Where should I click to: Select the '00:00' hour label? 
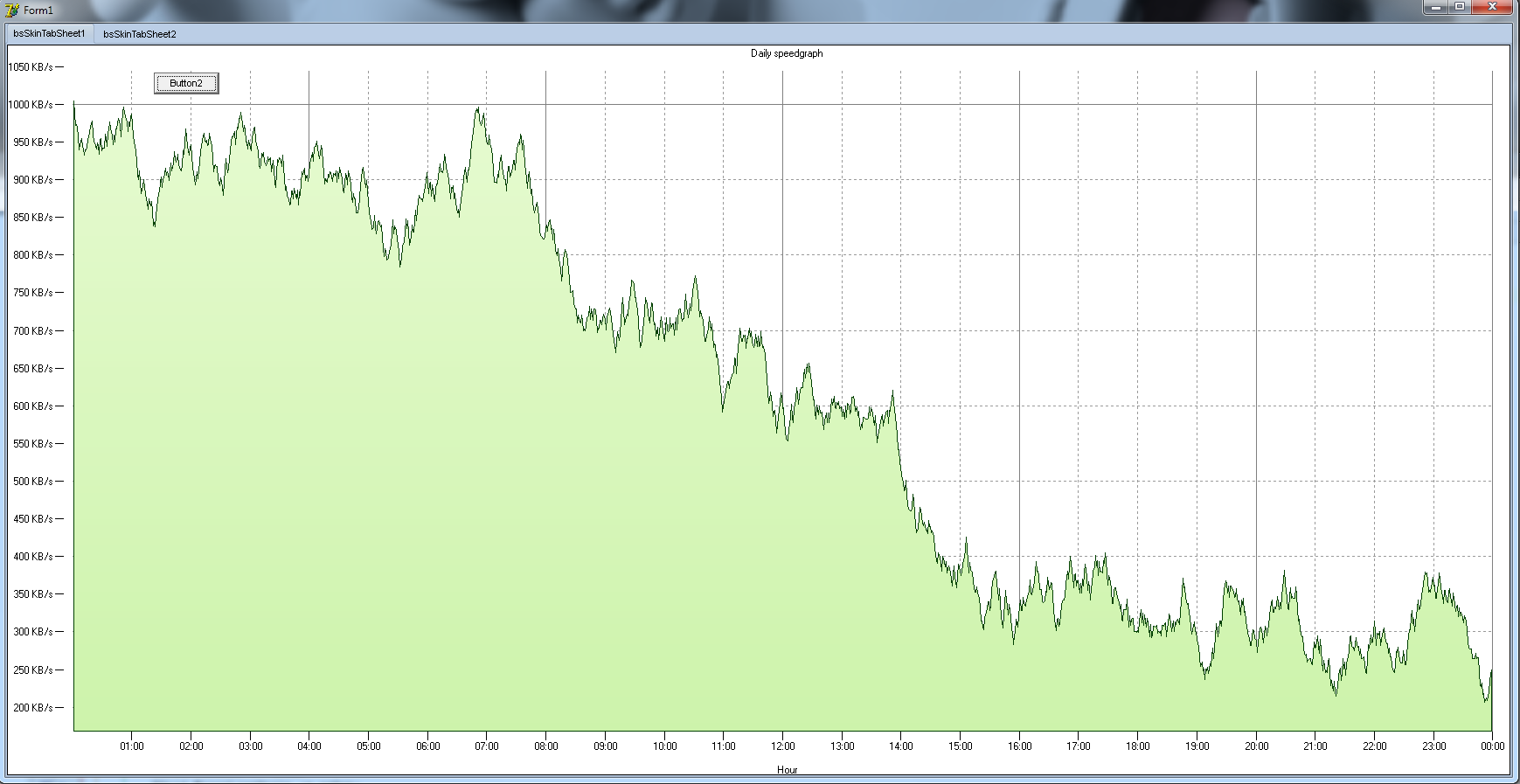(1493, 746)
